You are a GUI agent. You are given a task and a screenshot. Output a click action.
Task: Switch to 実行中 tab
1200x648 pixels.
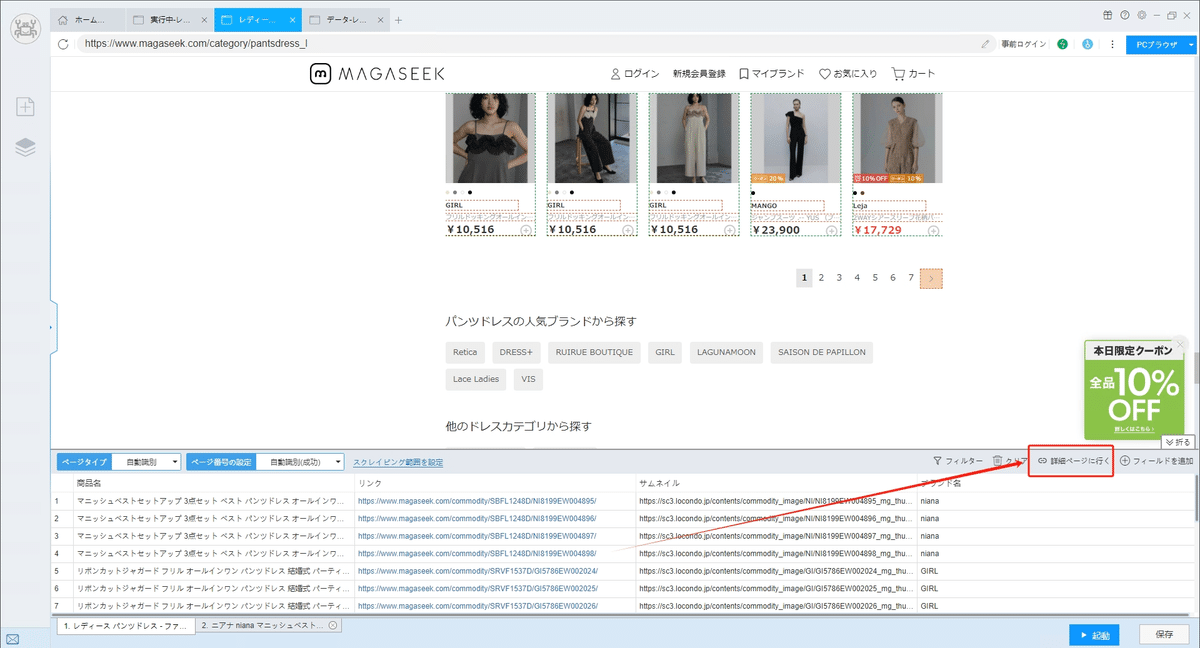[x=170, y=20]
